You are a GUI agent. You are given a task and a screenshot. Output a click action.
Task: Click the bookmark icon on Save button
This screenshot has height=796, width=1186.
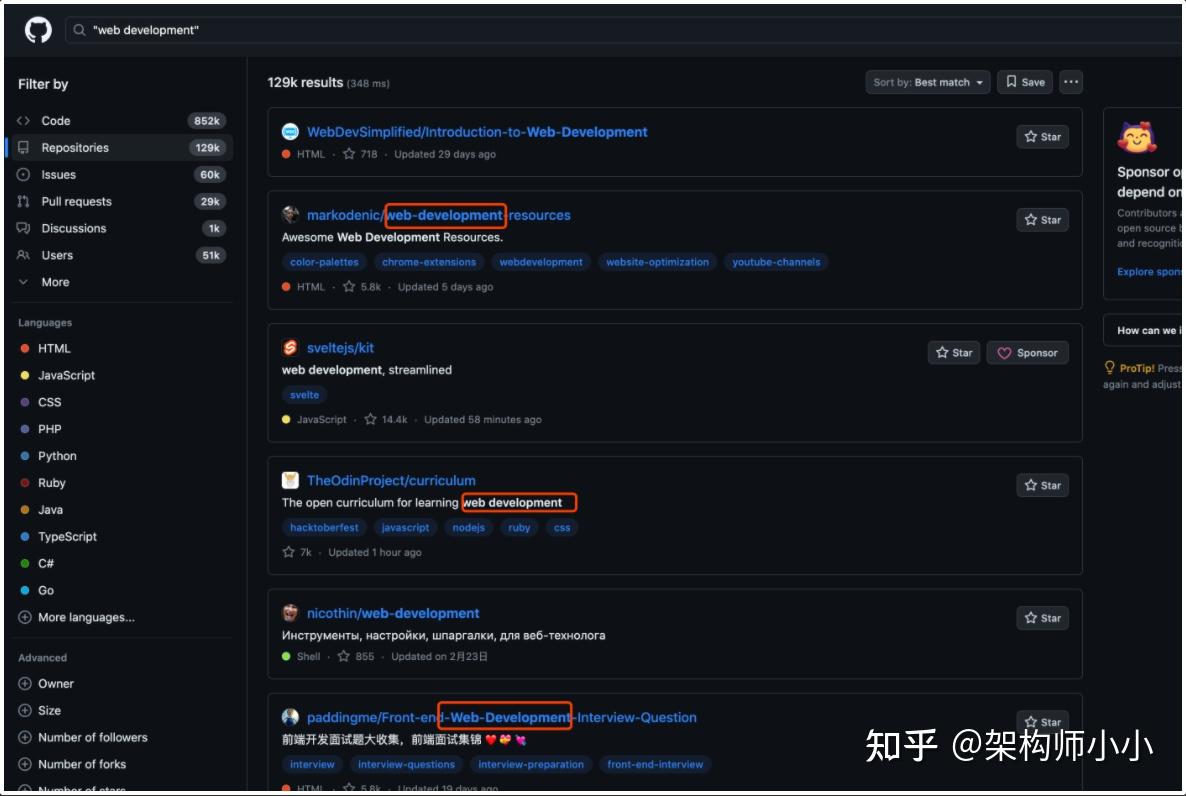click(1012, 82)
